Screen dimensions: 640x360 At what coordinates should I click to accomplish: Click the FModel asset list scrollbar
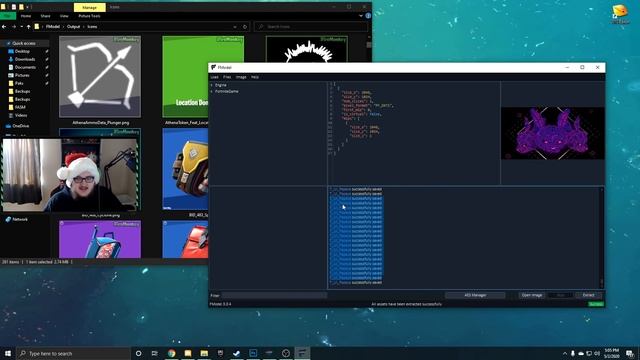coord(601,237)
